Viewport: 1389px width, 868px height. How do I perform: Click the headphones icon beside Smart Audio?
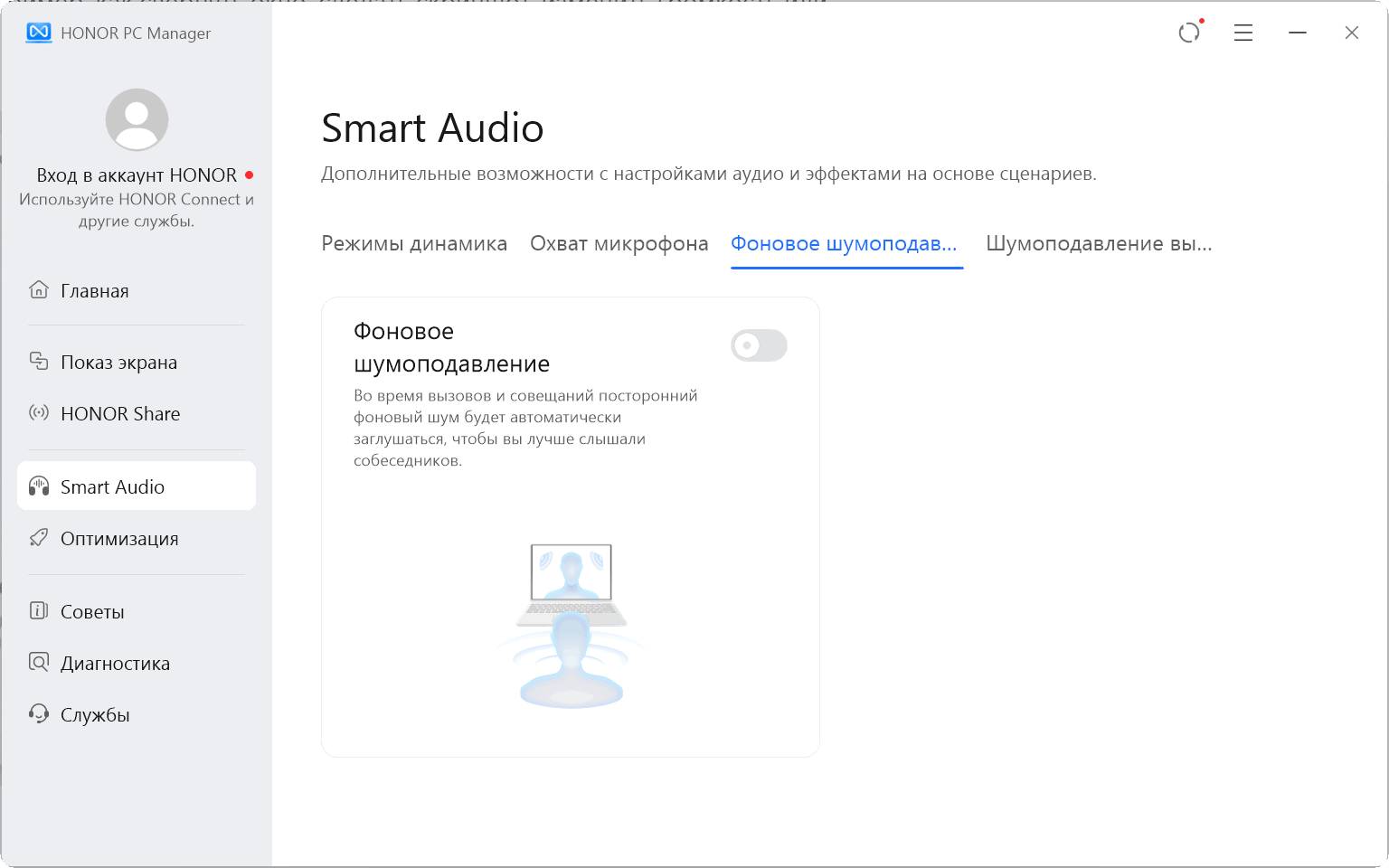[39, 486]
